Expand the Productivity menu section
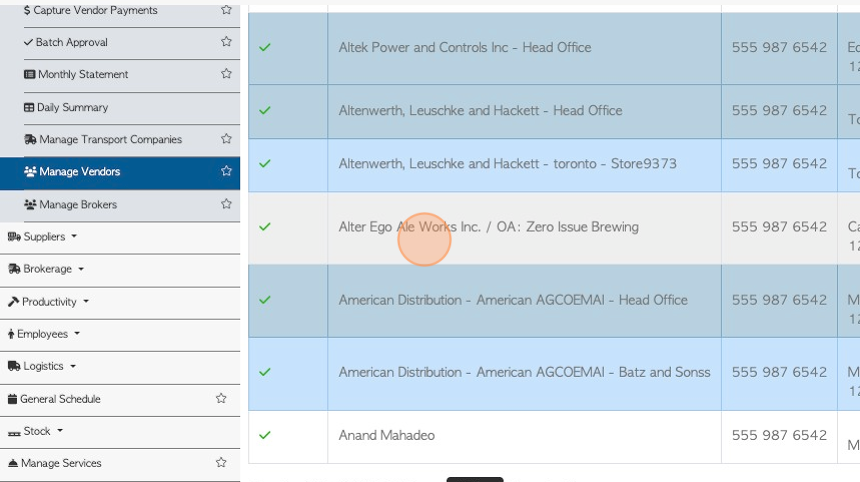Screen dimensions: 860x482 48,302
